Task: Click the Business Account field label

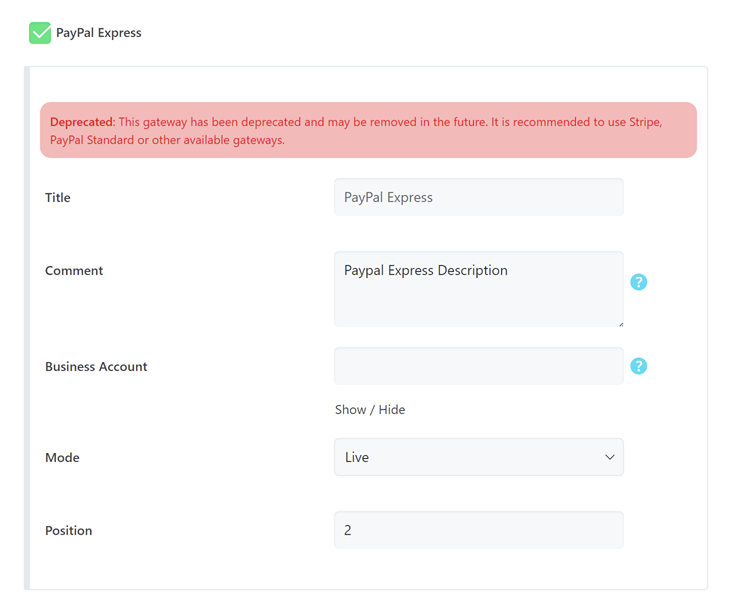Action: 96,367
